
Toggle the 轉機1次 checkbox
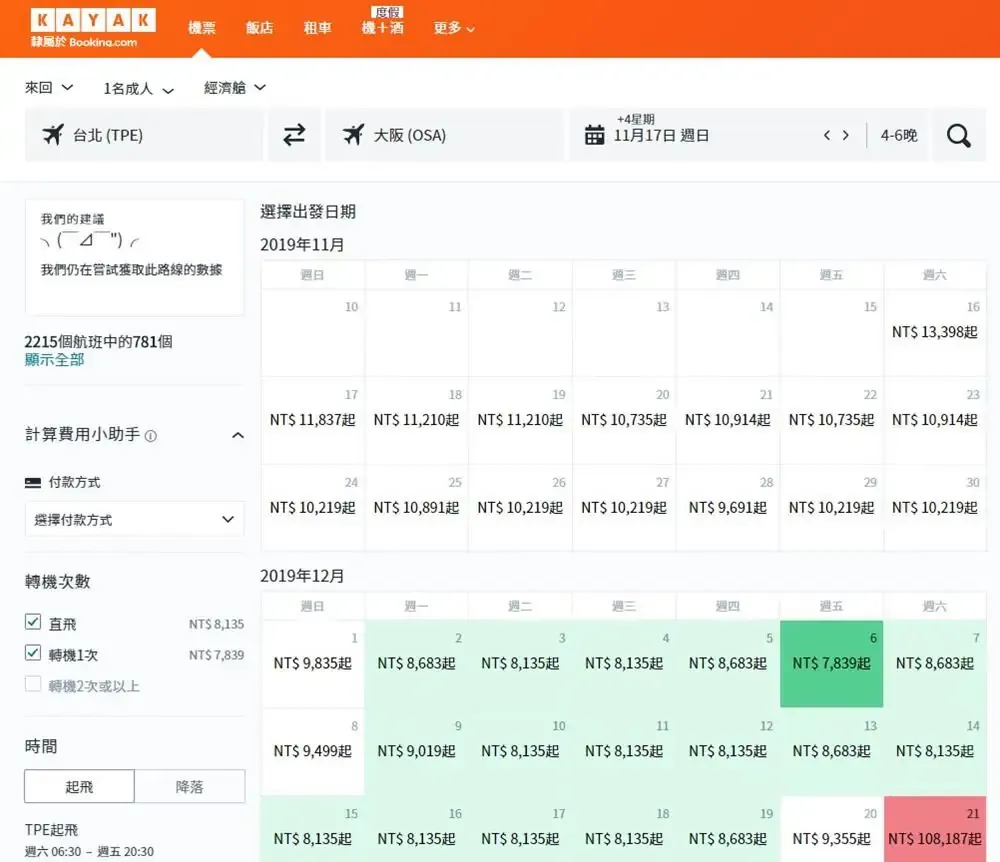click(33, 654)
